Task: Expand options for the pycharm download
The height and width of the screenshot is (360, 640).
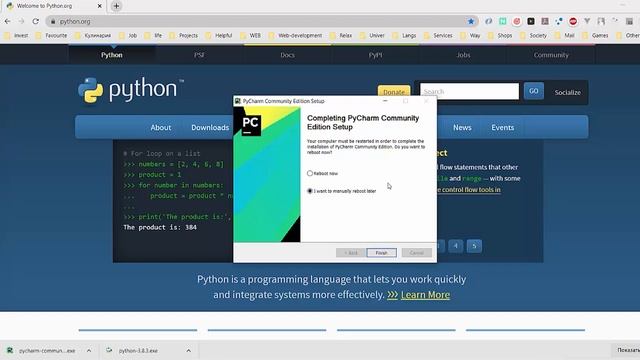Action: coord(89,351)
